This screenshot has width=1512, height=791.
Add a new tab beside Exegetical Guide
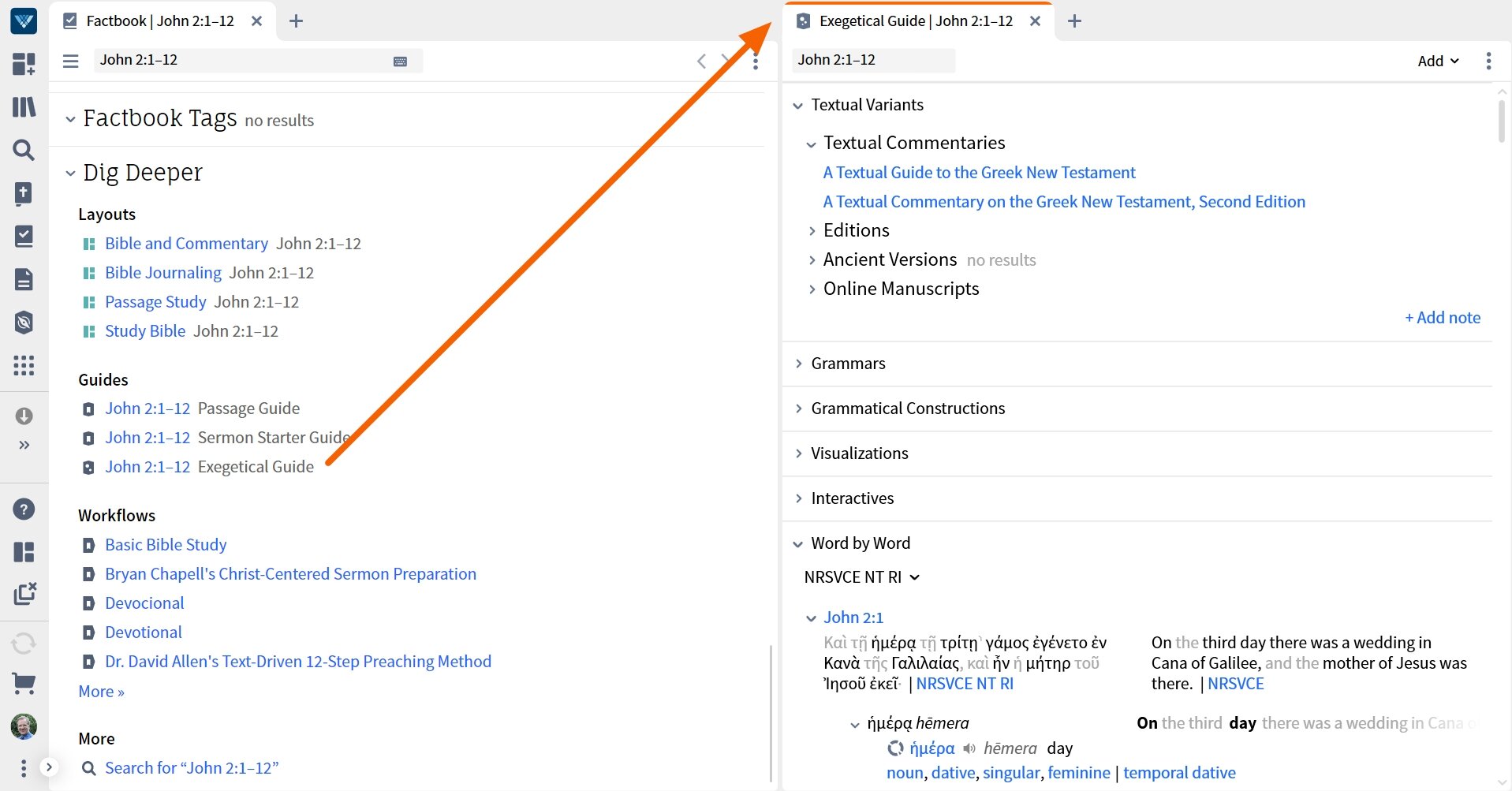pos(1074,21)
